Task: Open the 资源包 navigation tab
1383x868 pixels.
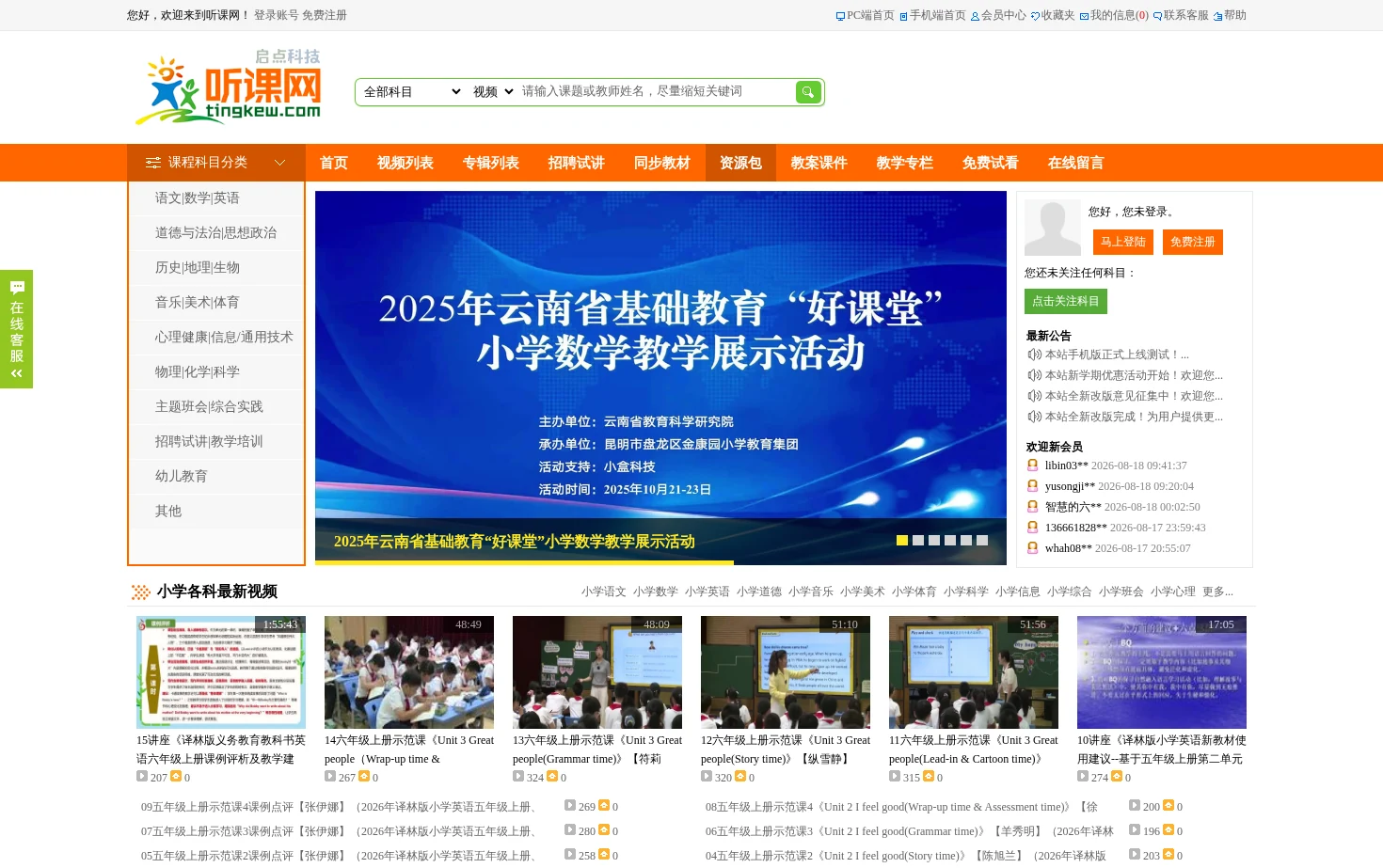Action: point(740,163)
